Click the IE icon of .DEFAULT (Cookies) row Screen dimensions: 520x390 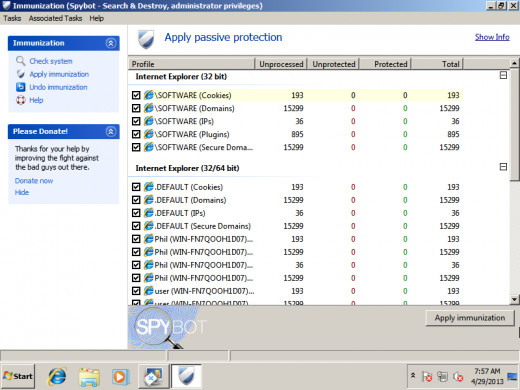149,187
